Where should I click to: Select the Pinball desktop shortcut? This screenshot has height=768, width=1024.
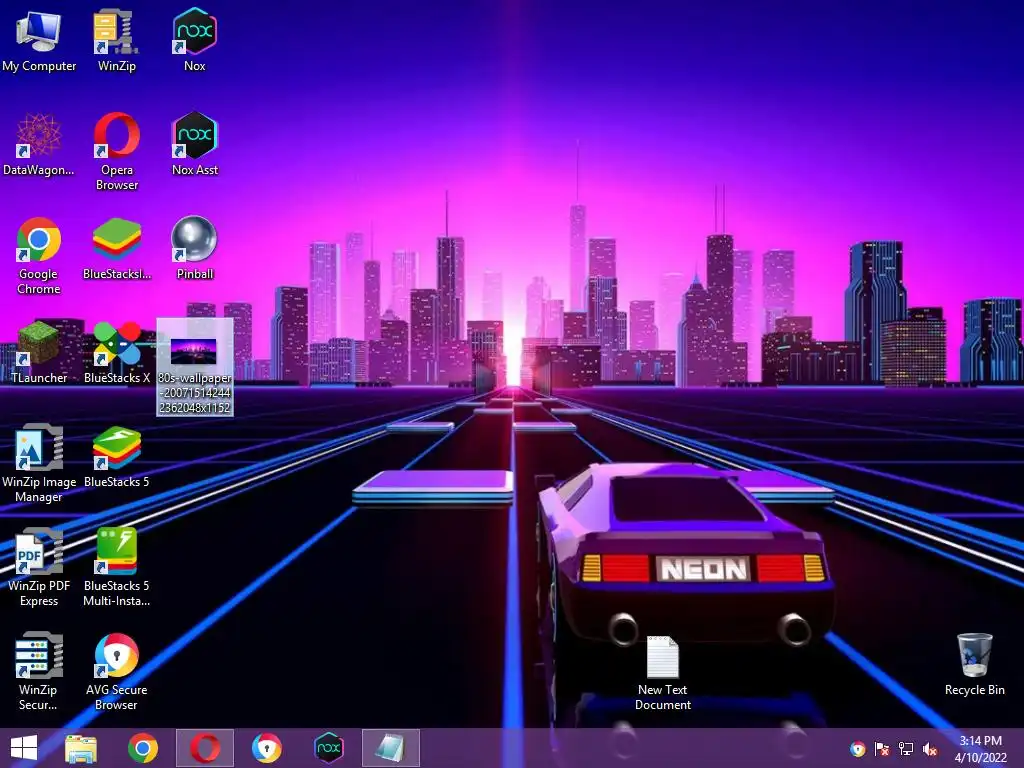195,249
